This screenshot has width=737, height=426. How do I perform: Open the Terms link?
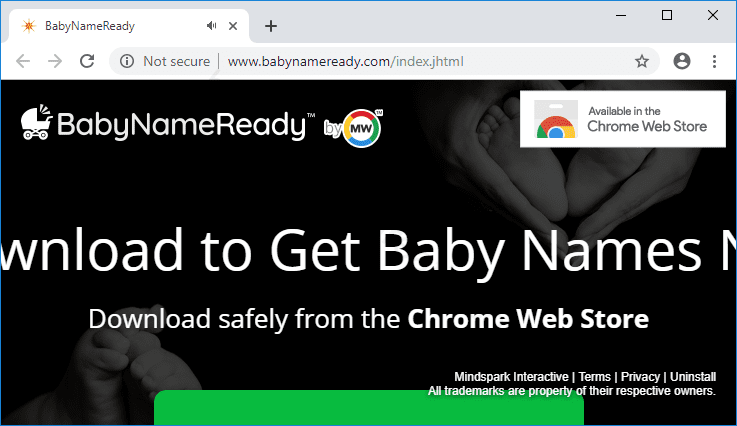point(594,377)
